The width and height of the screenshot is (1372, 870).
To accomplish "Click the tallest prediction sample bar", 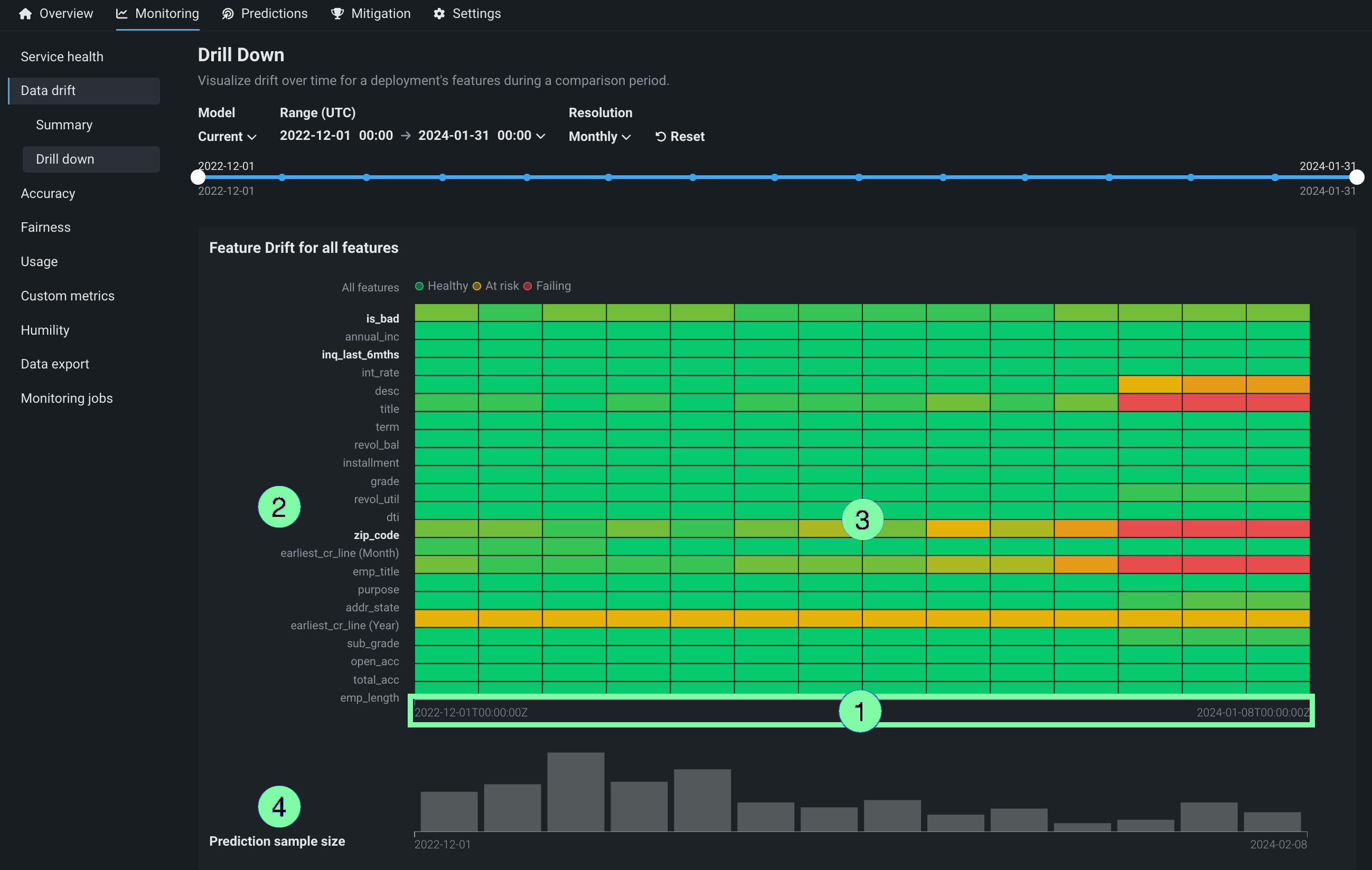I will (x=576, y=791).
